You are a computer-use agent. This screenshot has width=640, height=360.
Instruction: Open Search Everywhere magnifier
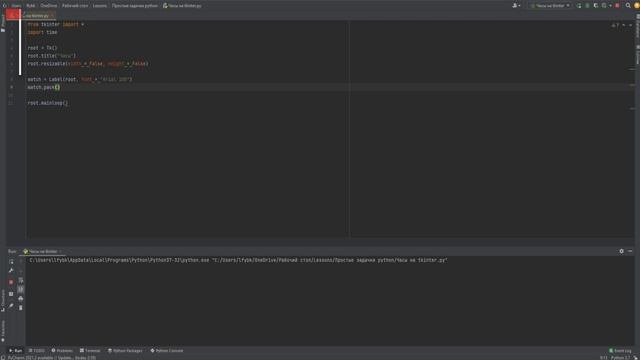628,6
